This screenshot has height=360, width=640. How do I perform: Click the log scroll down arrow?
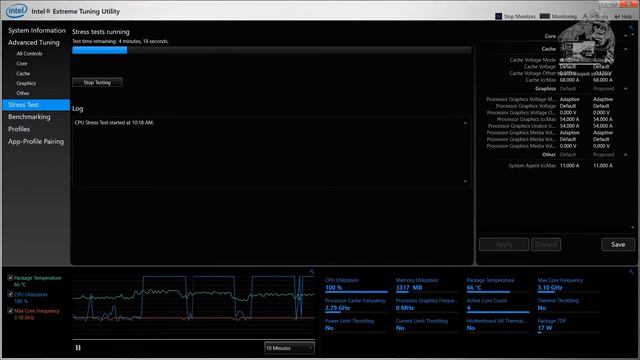point(465,181)
